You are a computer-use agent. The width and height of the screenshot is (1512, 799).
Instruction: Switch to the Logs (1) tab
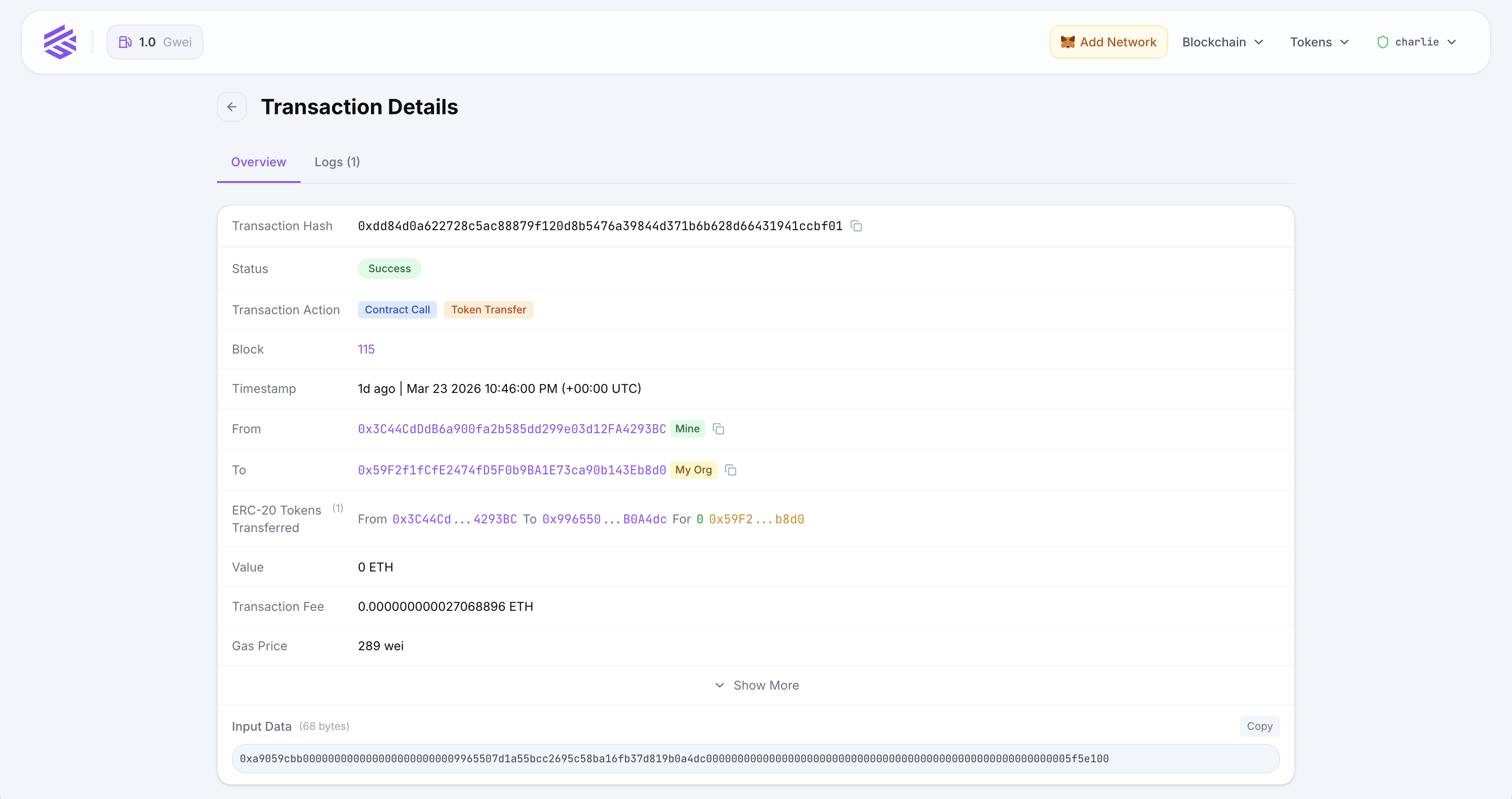click(337, 162)
